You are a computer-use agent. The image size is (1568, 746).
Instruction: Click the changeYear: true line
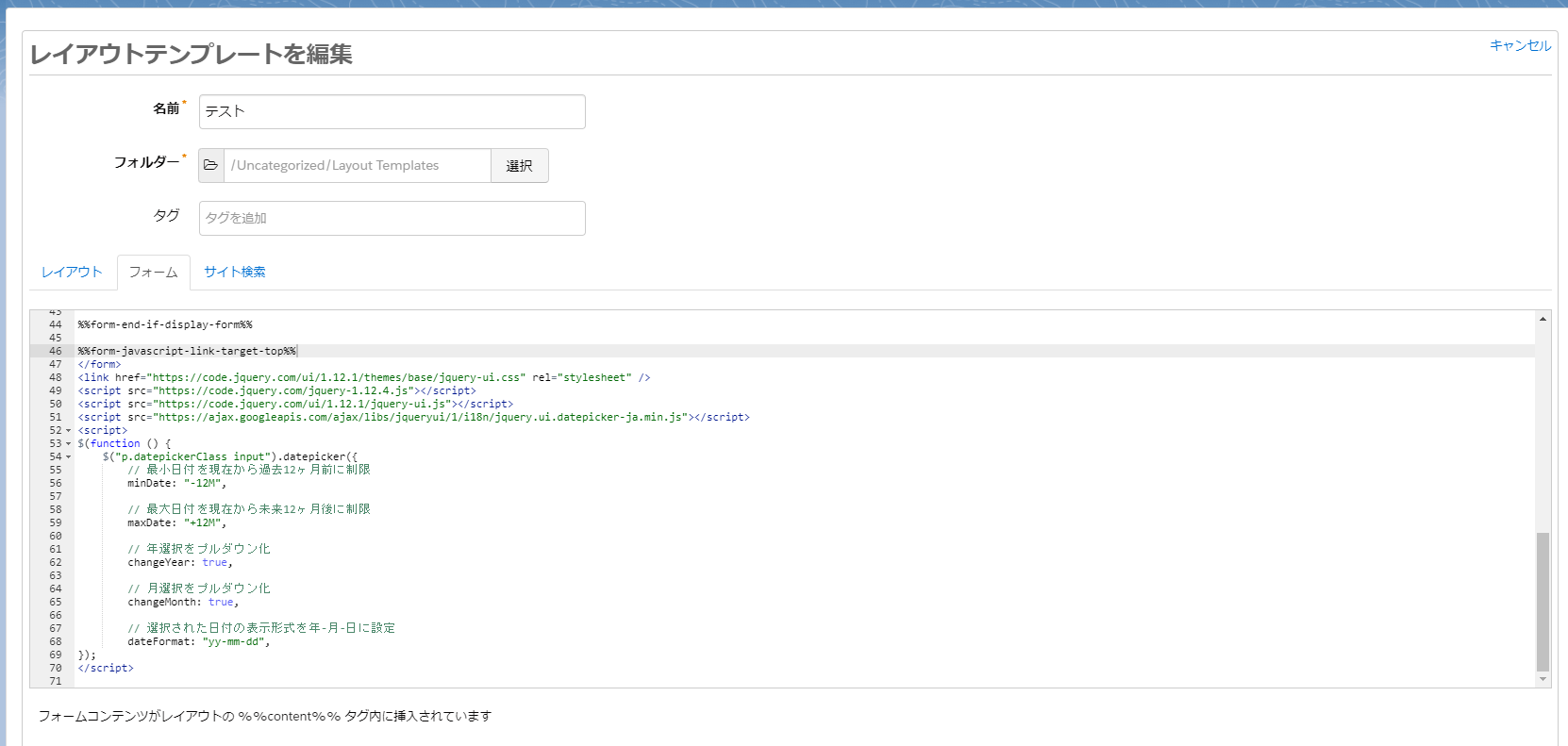click(180, 562)
